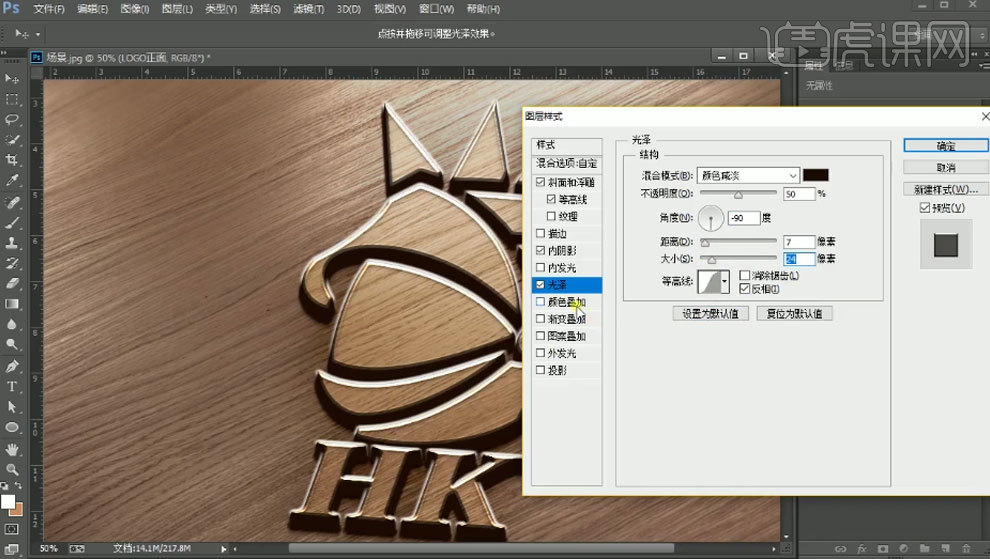Click the 新建样式(W)... button
The height and width of the screenshot is (559, 990).
(x=946, y=189)
